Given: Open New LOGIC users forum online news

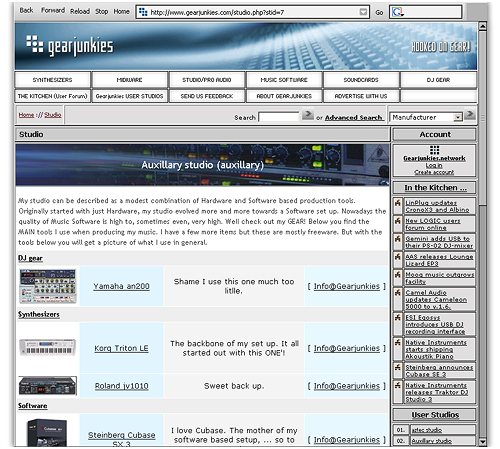Looking at the screenshot, I should pos(433,224).
